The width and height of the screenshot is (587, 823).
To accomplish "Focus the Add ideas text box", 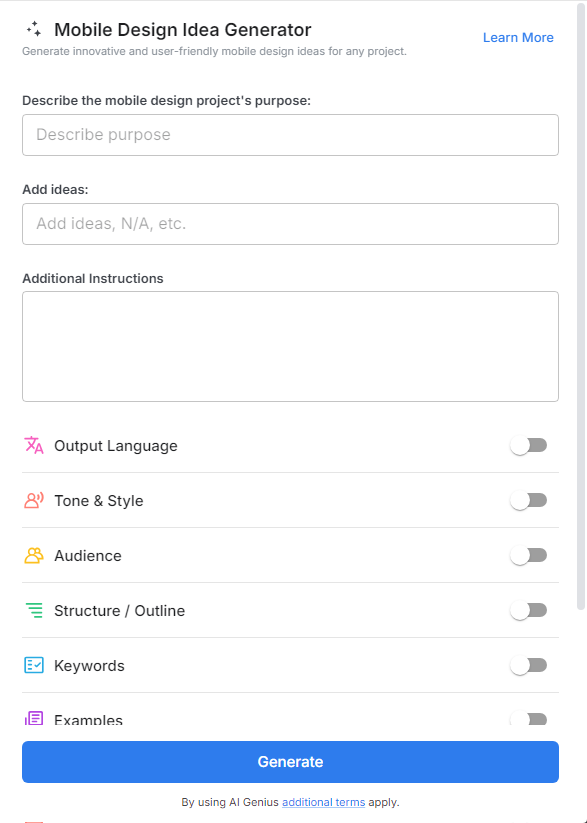I will [x=290, y=223].
